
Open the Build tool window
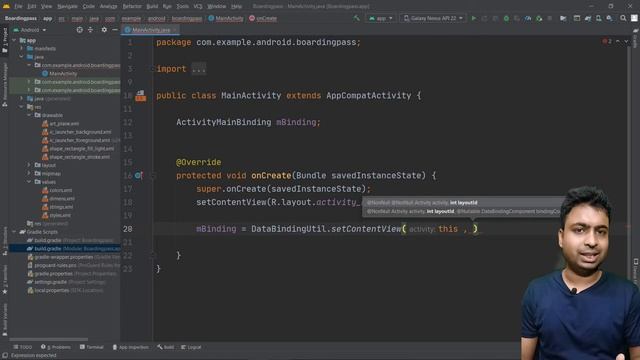(x=165, y=347)
